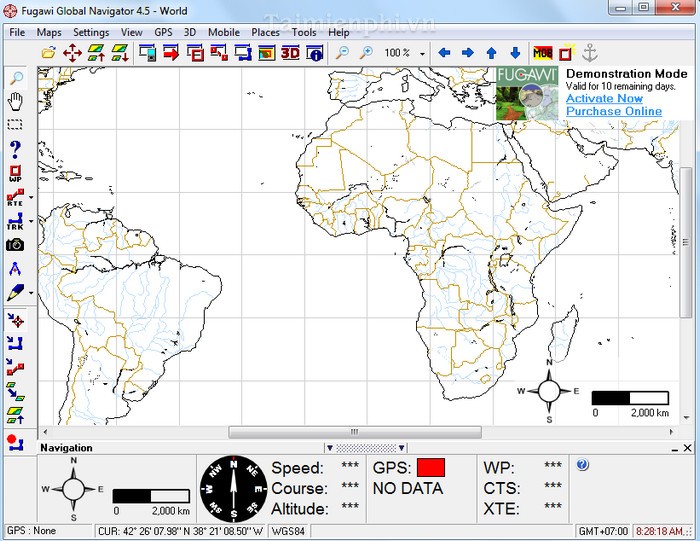Open the zoom percentage dropdown arrow
This screenshot has height=541, width=700.
(422, 54)
